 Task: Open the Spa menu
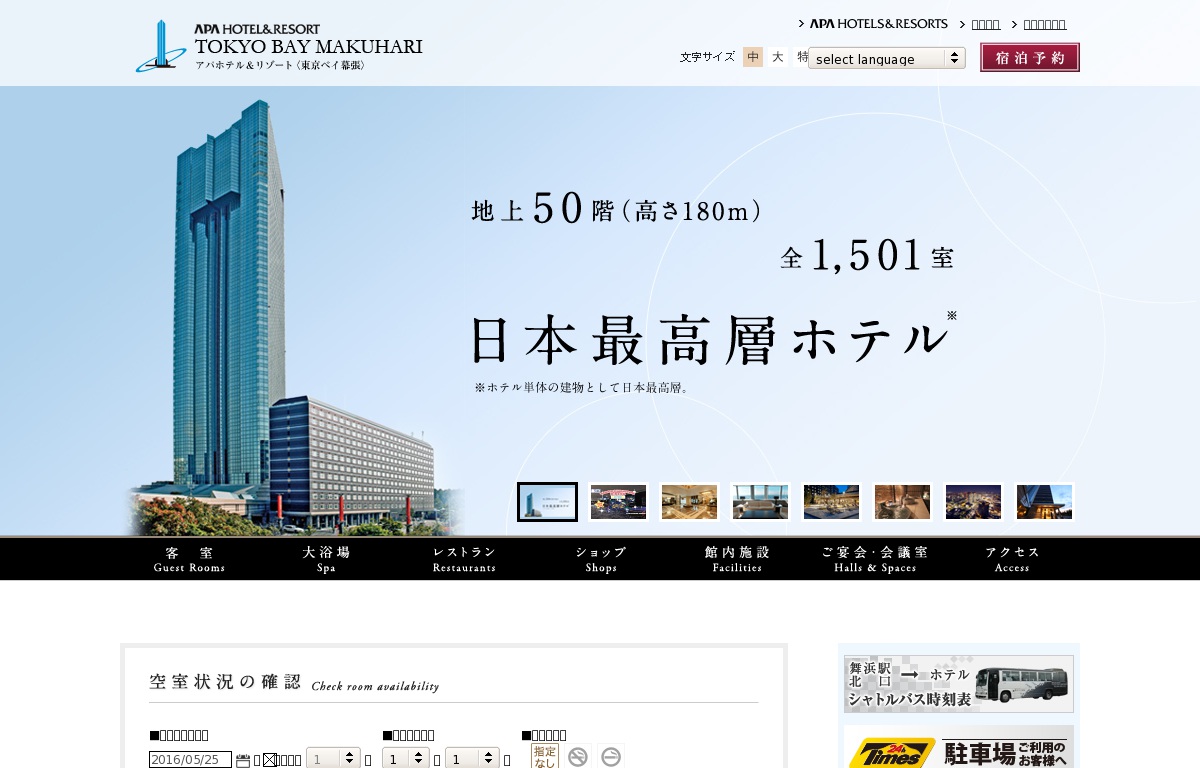(x=326, y=559)
